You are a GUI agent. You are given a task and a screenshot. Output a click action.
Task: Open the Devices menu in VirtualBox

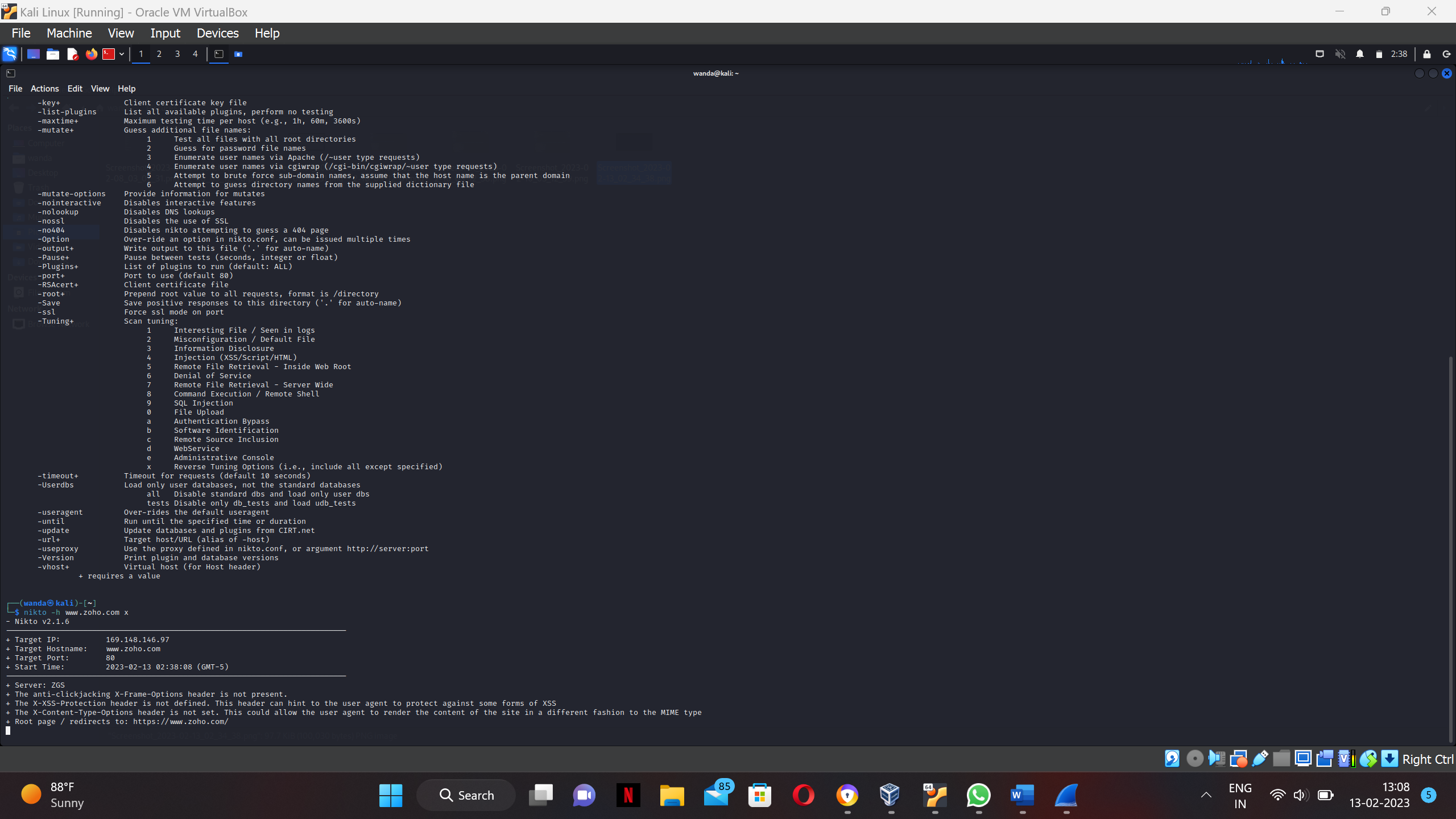coord(217,33)
